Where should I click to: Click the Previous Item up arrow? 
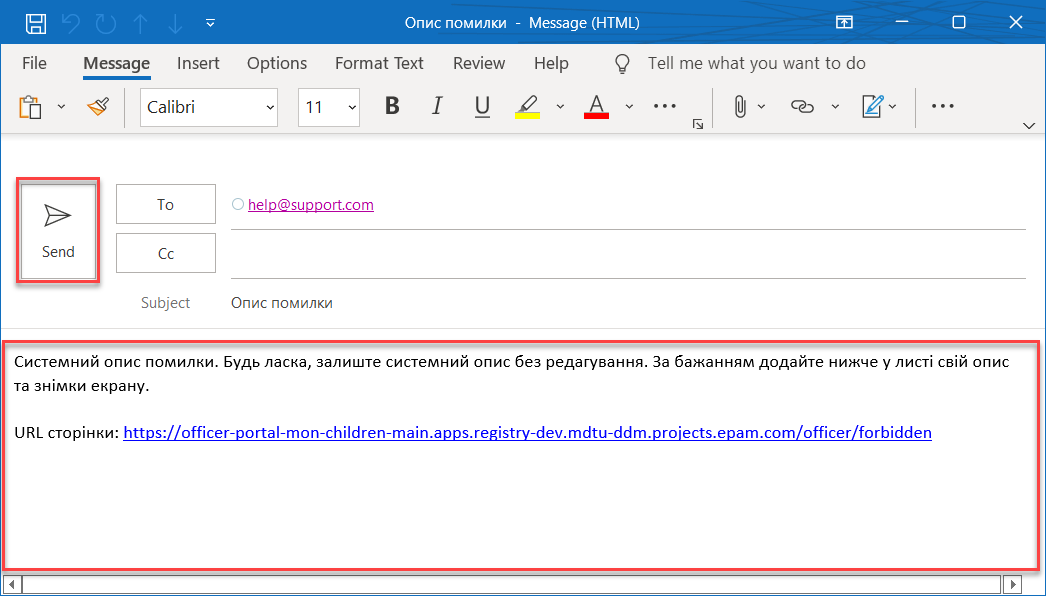click(140, 23)
